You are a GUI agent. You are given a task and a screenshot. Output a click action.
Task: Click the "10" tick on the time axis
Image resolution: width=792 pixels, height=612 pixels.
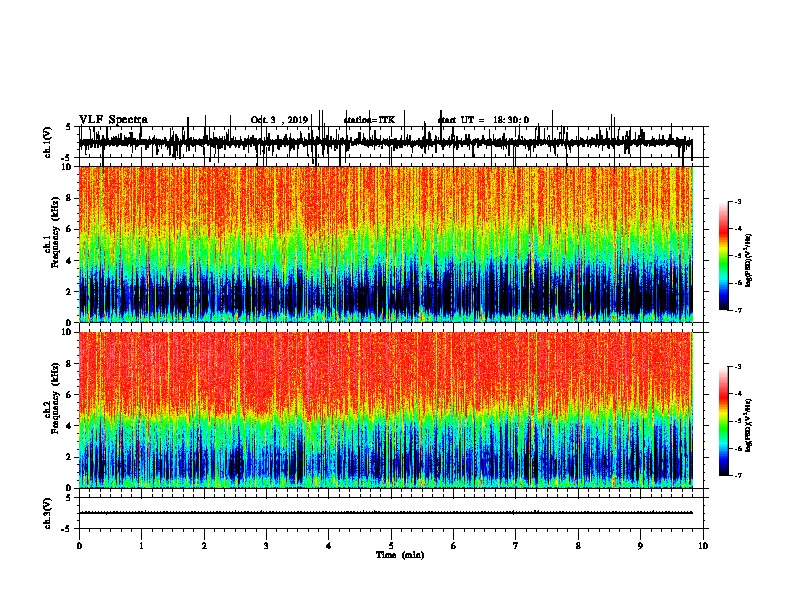pos(703,546)
